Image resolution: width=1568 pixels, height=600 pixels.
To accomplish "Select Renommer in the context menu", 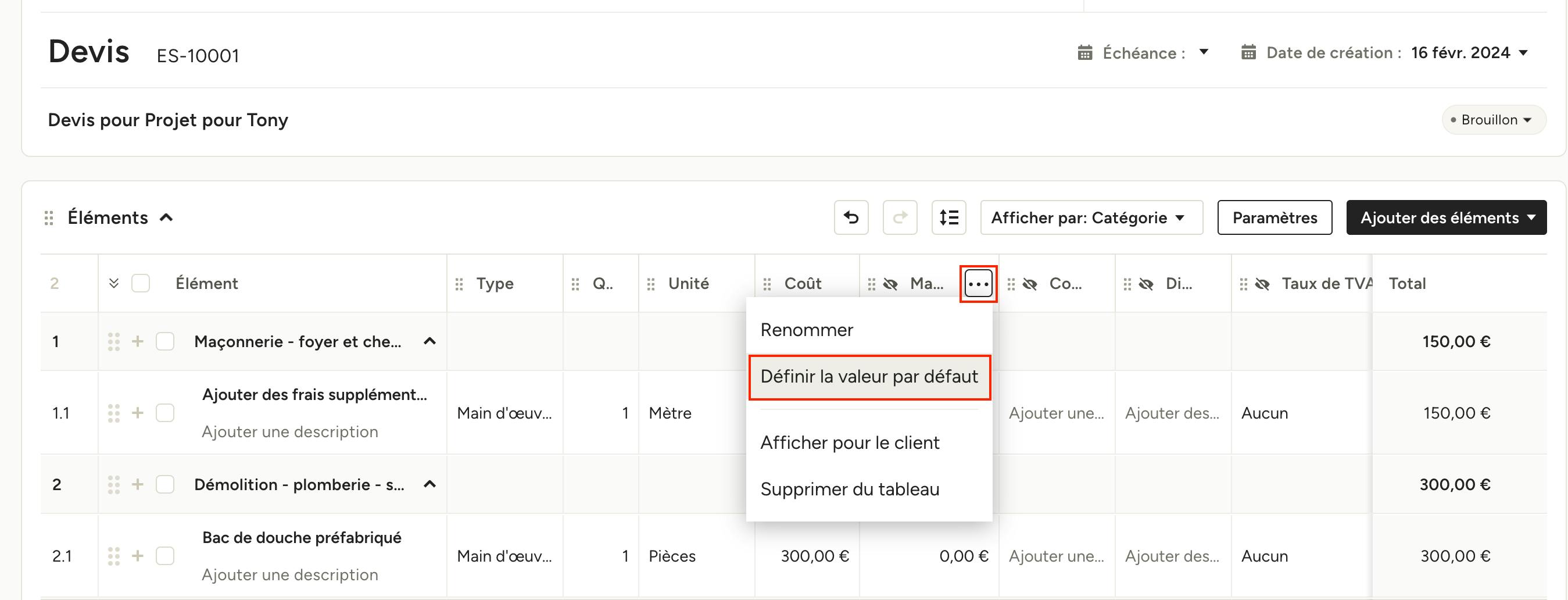I will pos(869,330).
